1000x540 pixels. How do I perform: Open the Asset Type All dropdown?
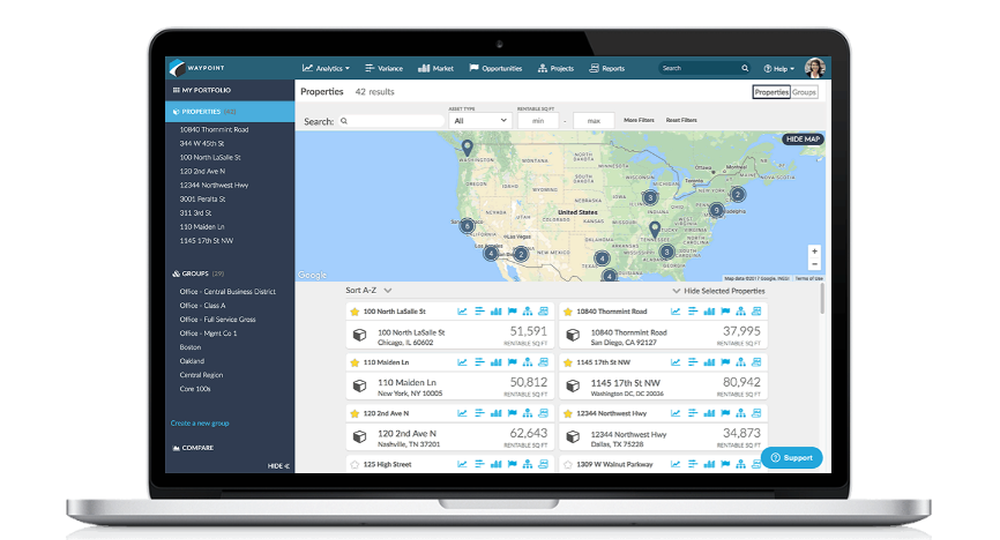[480, 120]
